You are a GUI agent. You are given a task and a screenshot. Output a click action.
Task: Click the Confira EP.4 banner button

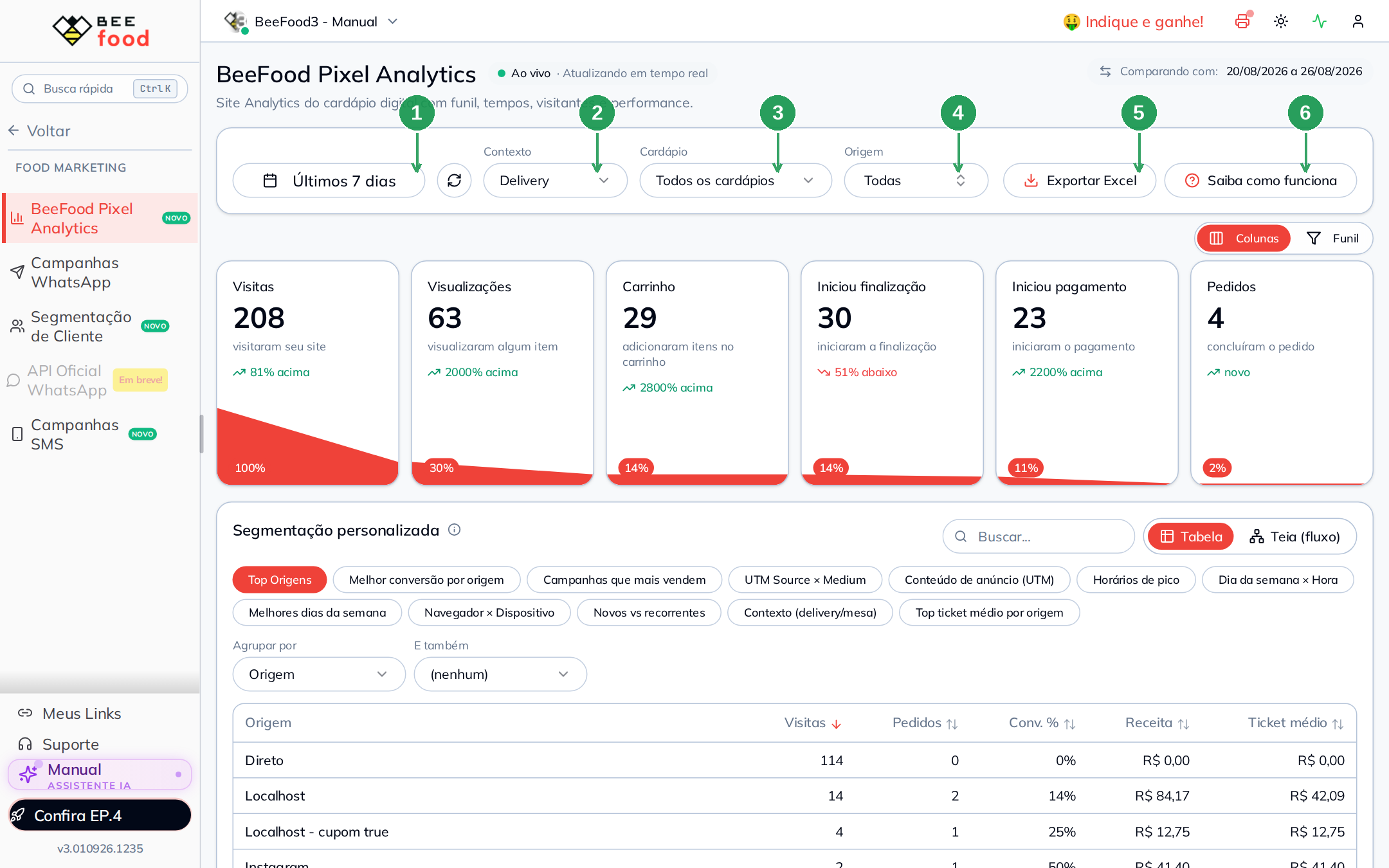(100, 815)
